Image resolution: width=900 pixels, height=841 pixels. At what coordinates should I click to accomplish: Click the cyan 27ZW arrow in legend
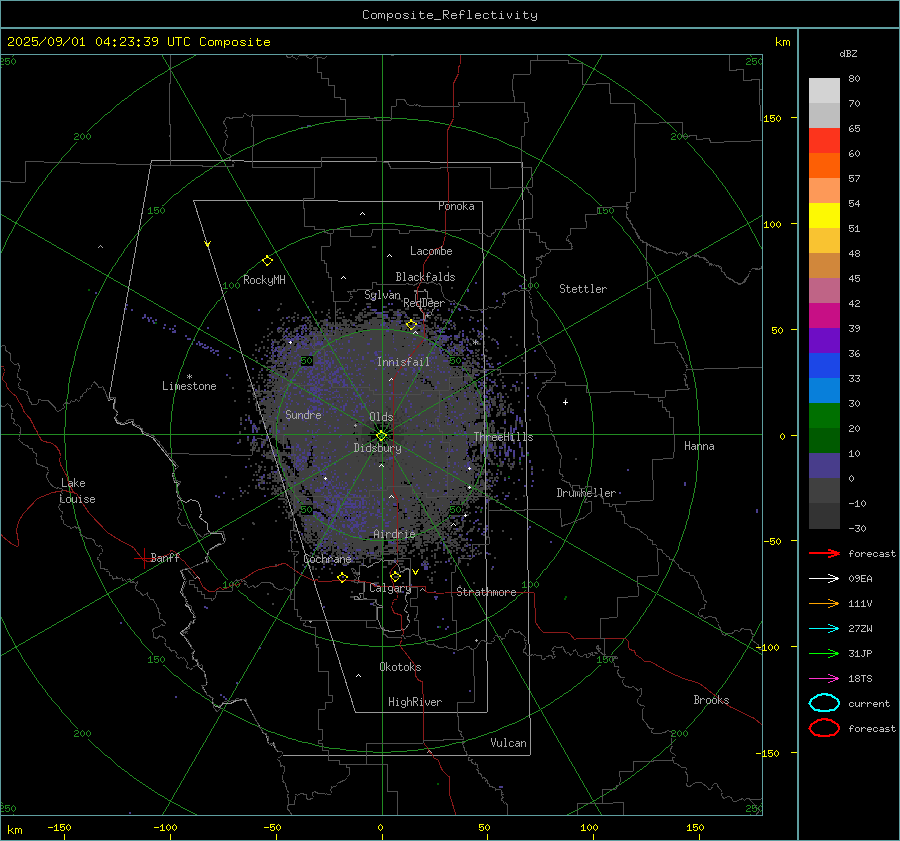coord(824,629)
